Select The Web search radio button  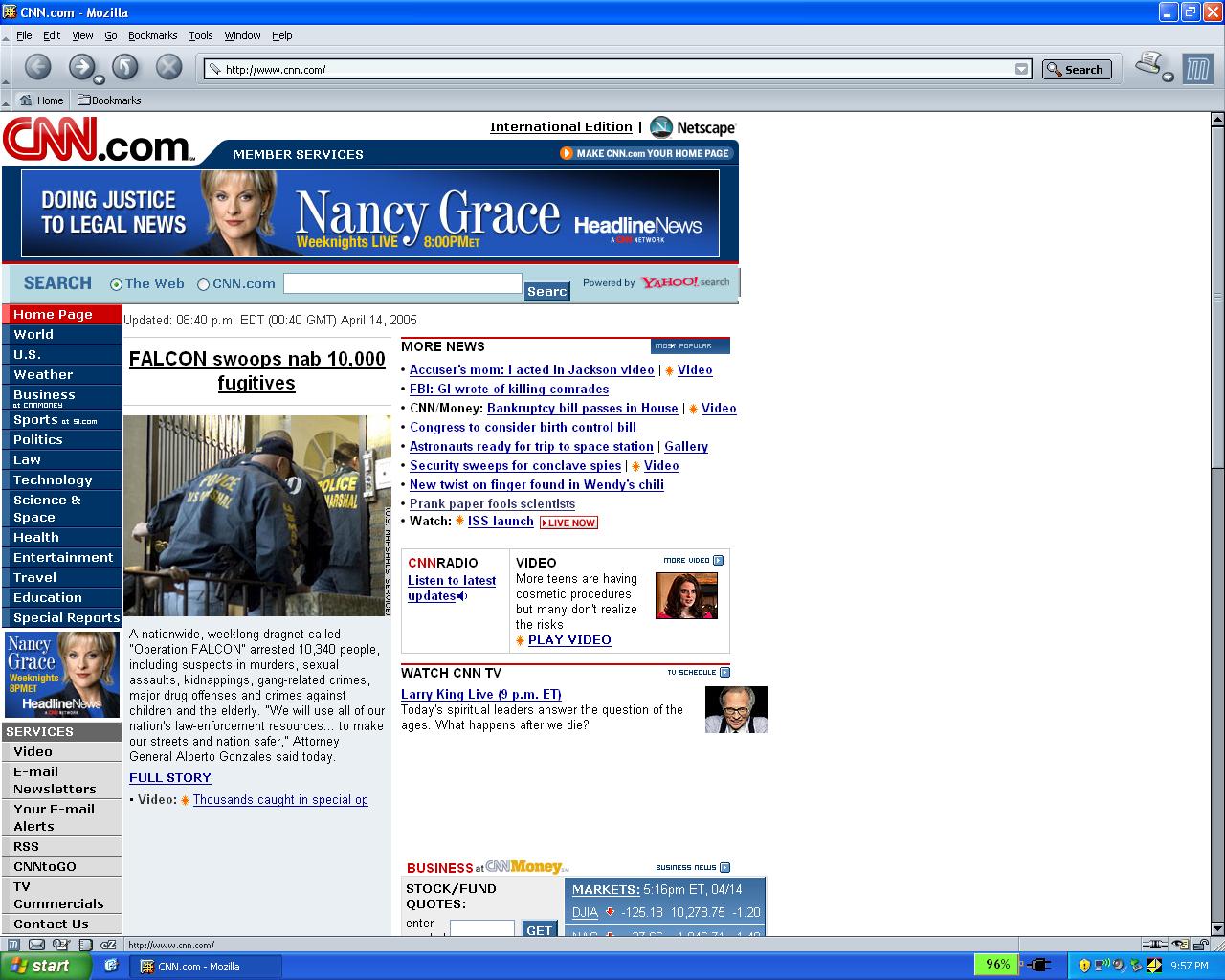117,284
